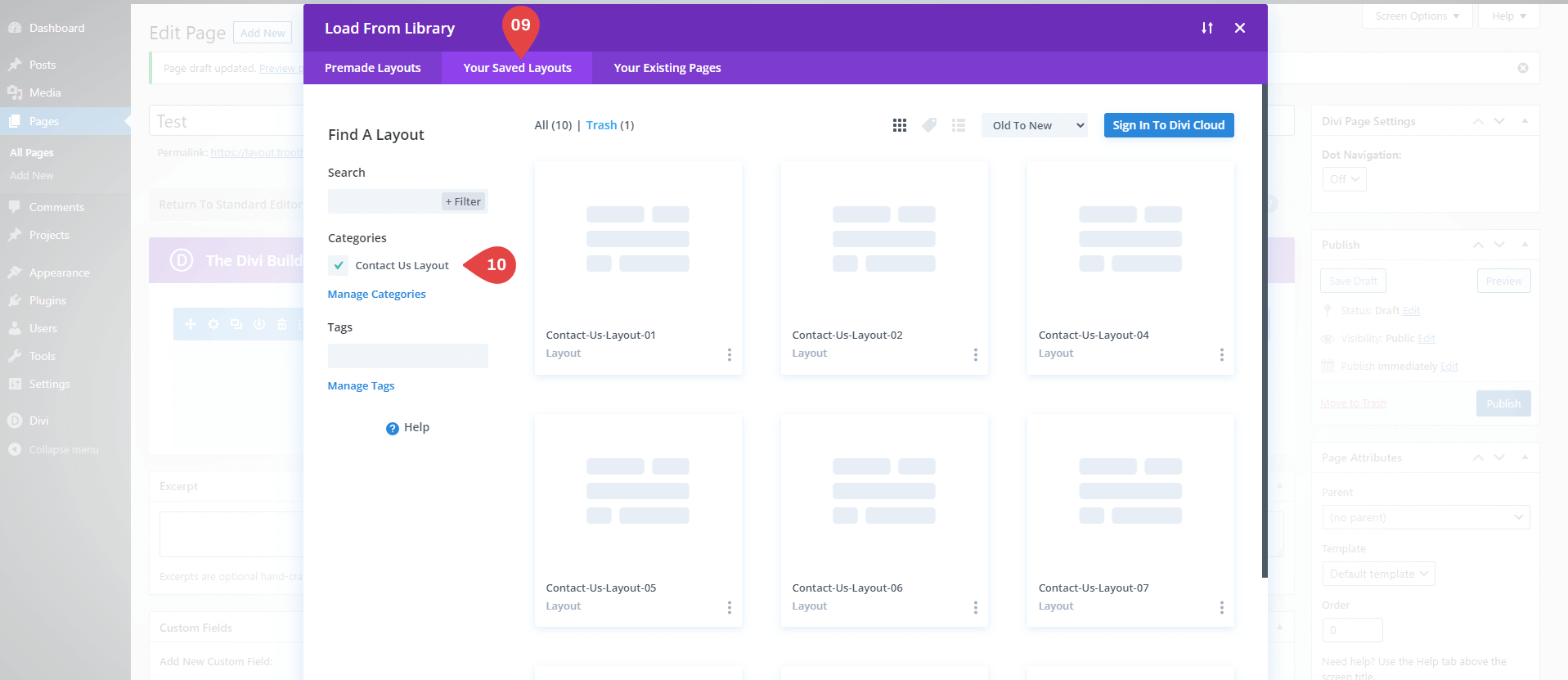Open the Old To New sort dropdown
The image size is (1568, 680).
(x=1035, y=125)
